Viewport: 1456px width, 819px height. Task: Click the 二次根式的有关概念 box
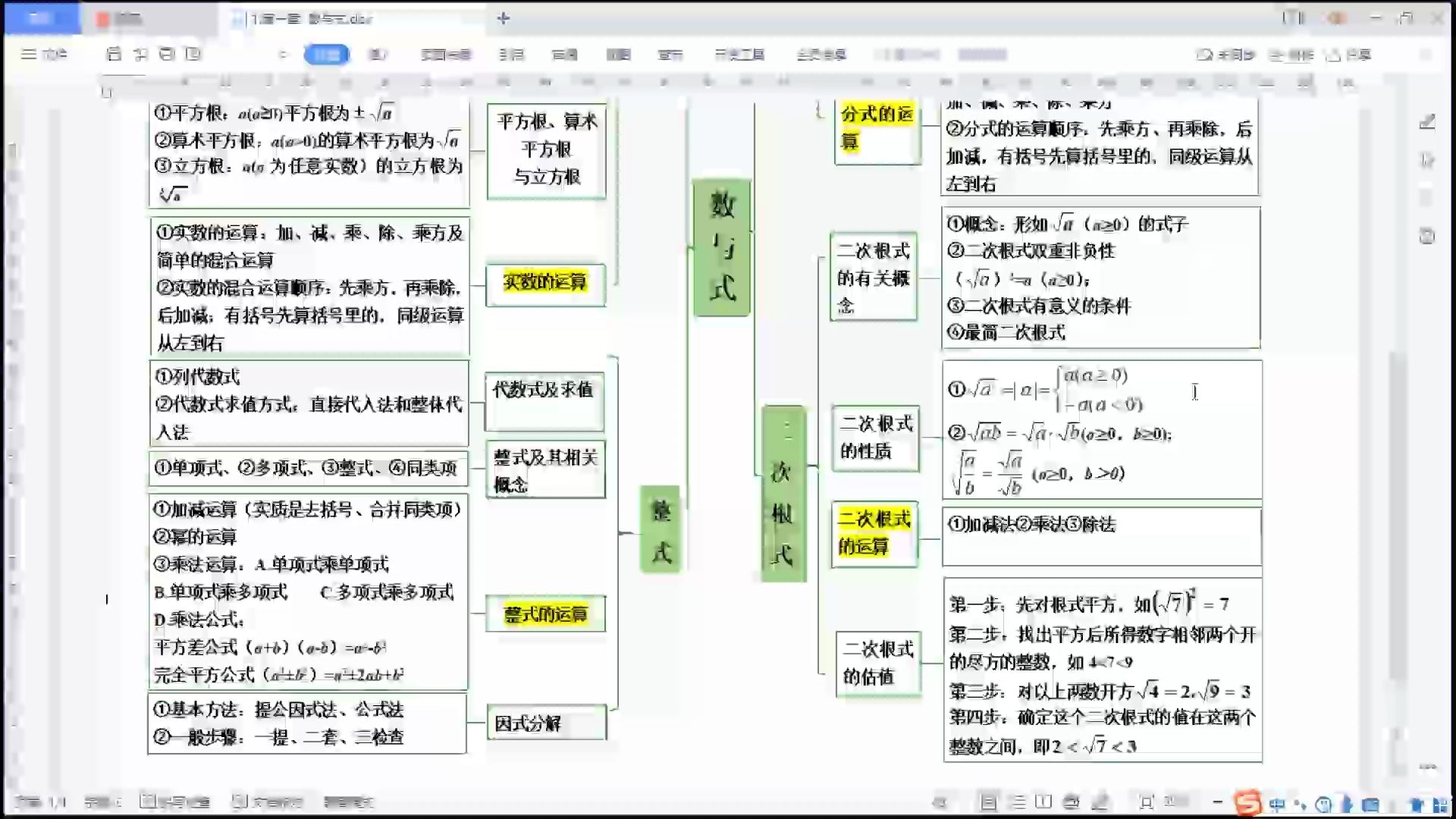coord(873,277)
